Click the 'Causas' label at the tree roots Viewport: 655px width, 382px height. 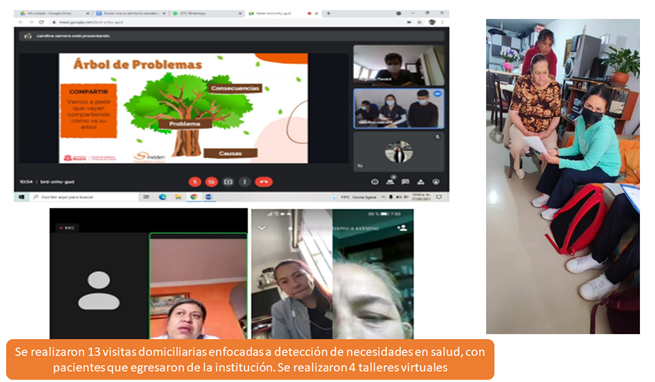(230, 153)
